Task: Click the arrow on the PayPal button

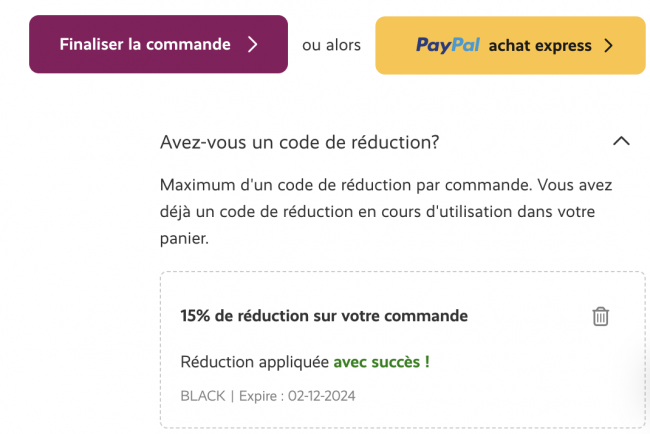Action: 608,46
